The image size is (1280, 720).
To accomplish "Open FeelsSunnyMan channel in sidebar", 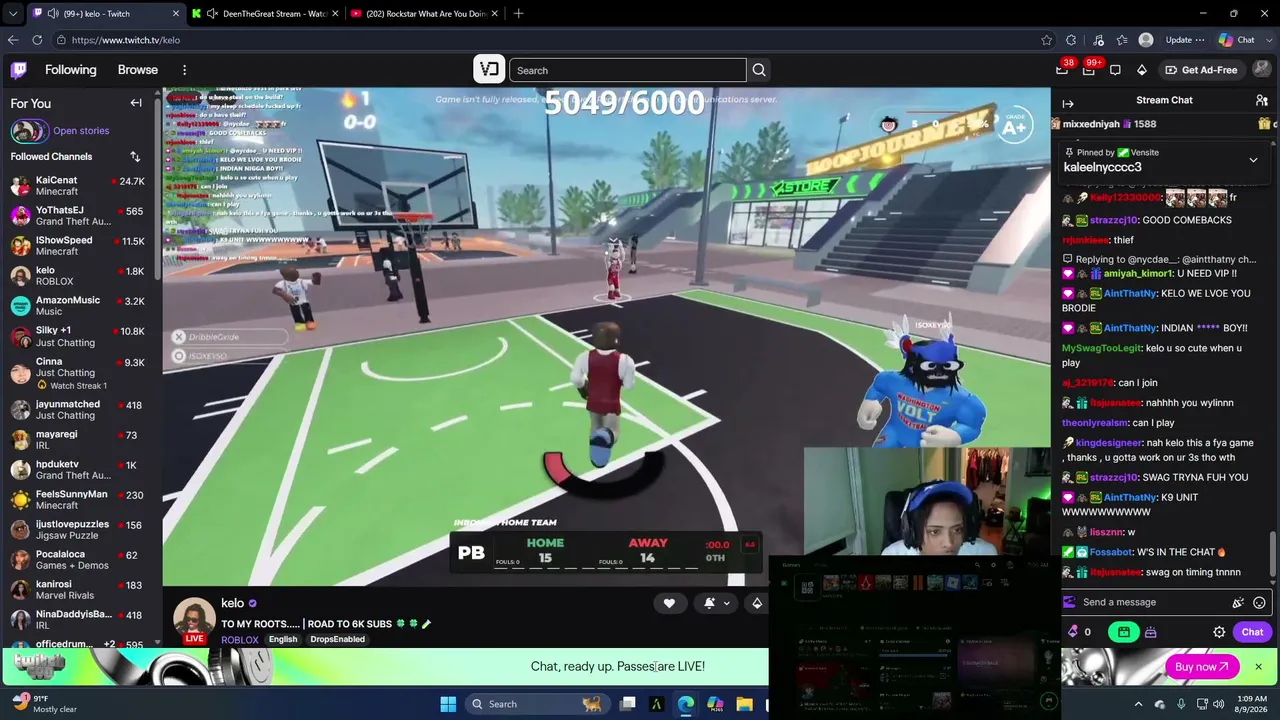I will [80, 500].
